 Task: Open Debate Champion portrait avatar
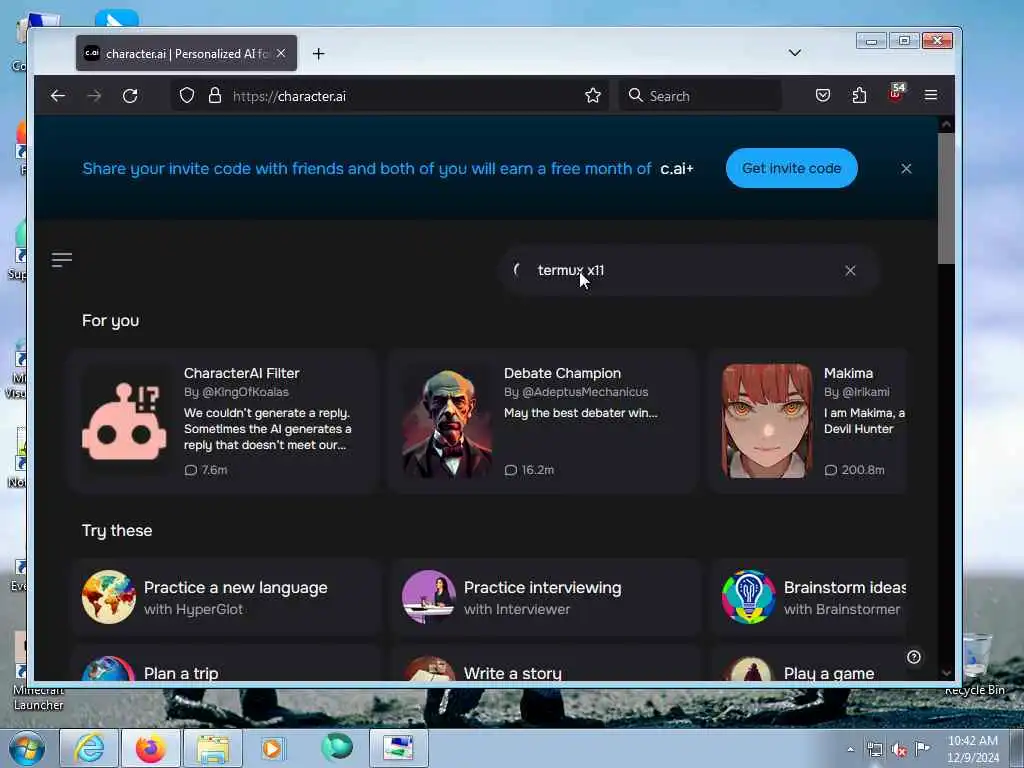click(x=447, y=421)
